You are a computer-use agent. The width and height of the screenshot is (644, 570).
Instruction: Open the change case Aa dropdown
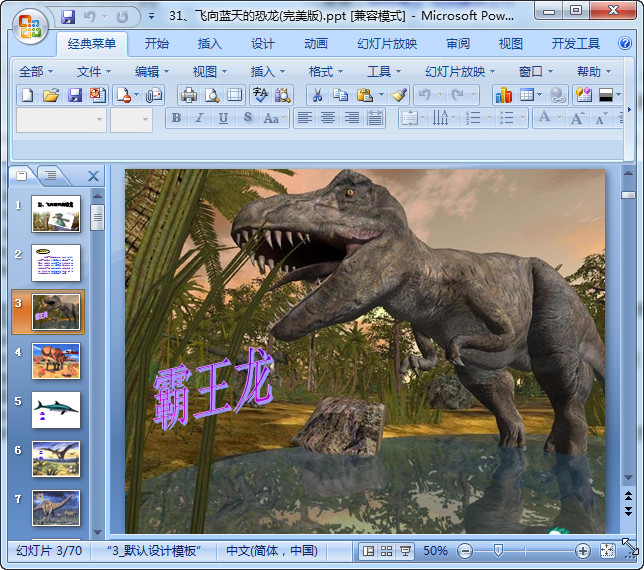click(274, 118)
